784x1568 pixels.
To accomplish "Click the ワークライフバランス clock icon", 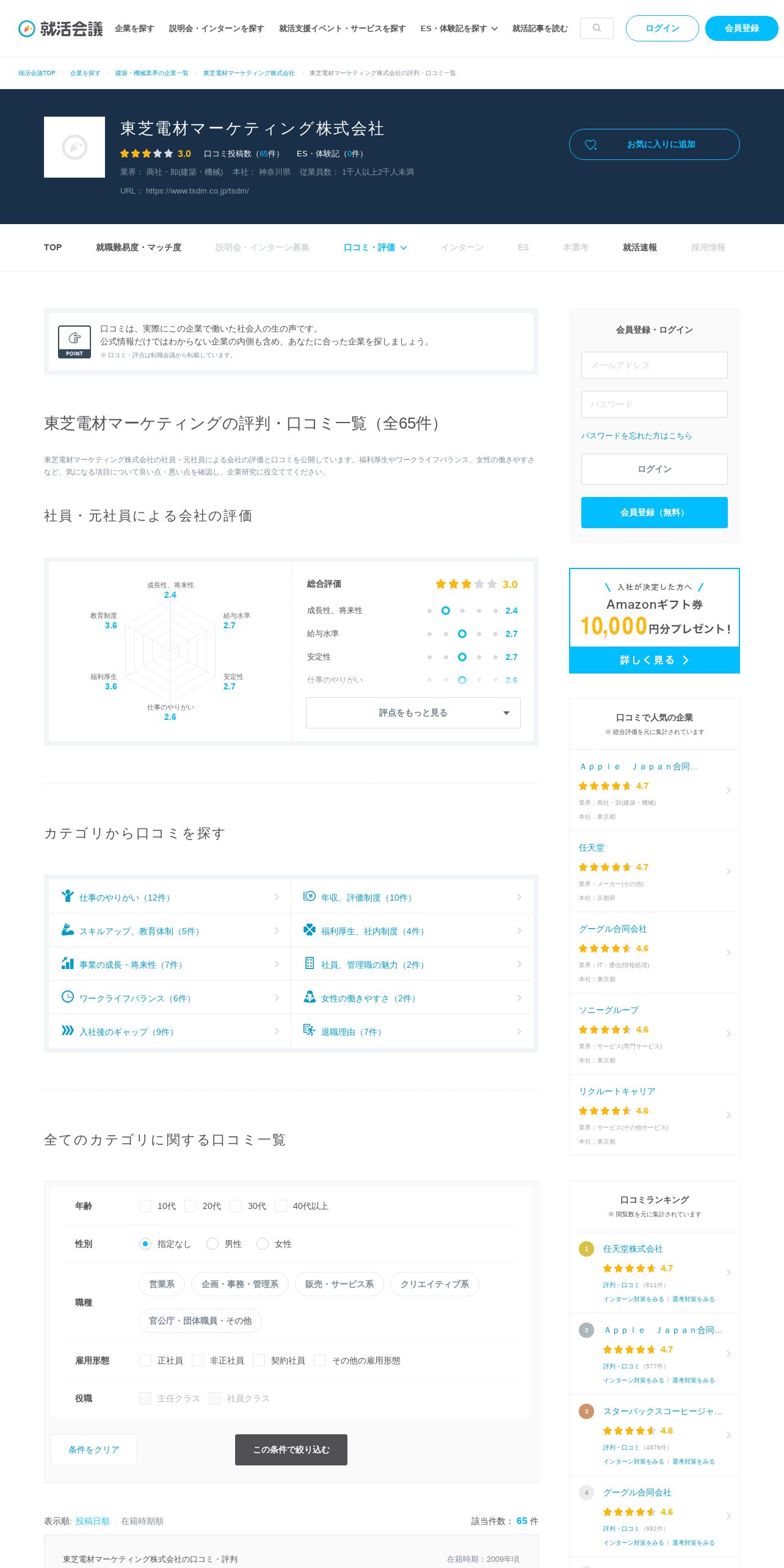I will click(x=67, y=996).
